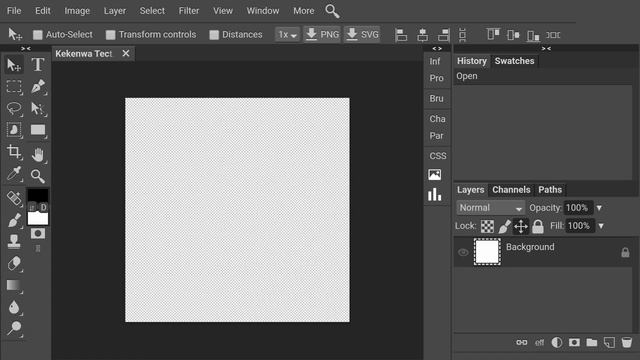640x360 pixels.
Task: Toggle lock all padlock
Action: point(538,226)
